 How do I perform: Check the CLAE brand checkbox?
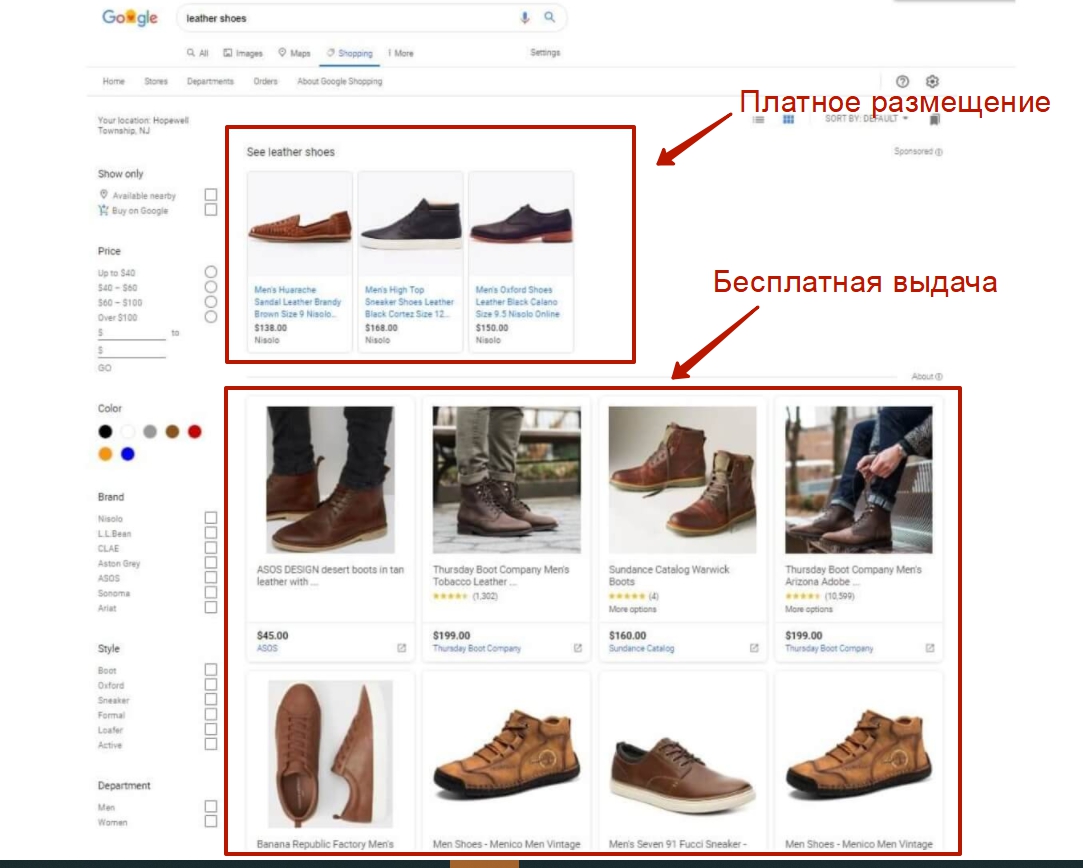pos(211,548)
